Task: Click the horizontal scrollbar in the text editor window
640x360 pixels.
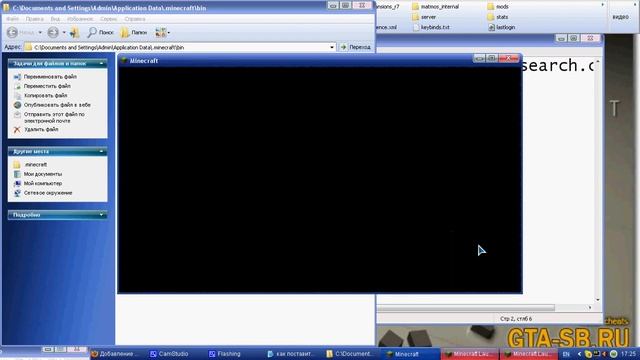Action: 465,307
